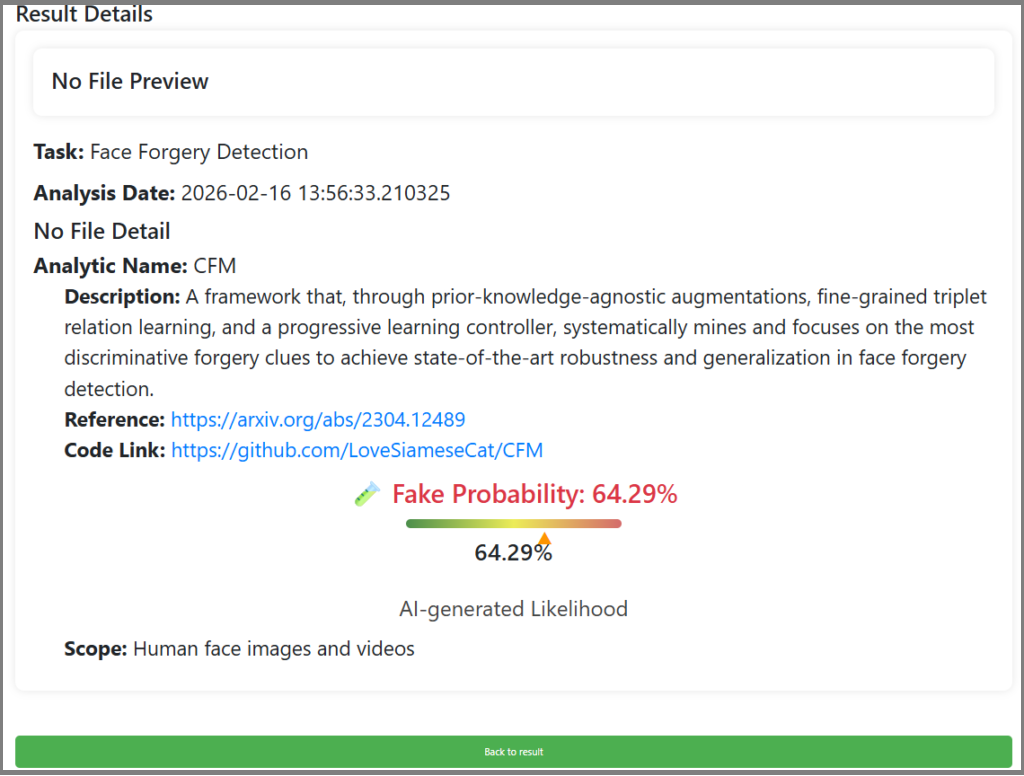Click the test tube icon beside Fake Probability

[x=367, y=494]
